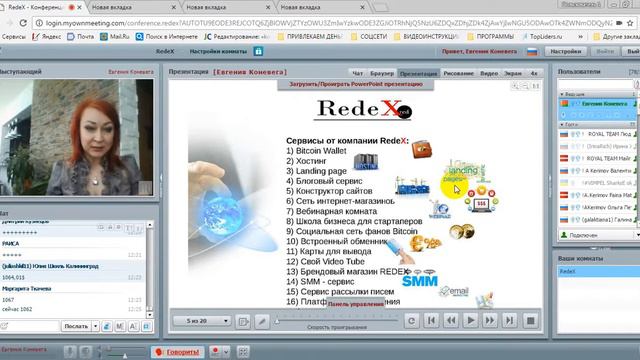Viewport: 640px width, 360px height.
Task: Click the A font size chat icon
Action: coord(133,326)
